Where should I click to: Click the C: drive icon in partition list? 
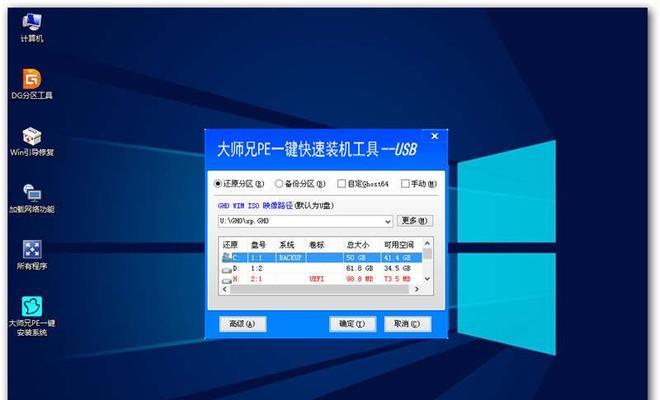(x=227, y=257)
